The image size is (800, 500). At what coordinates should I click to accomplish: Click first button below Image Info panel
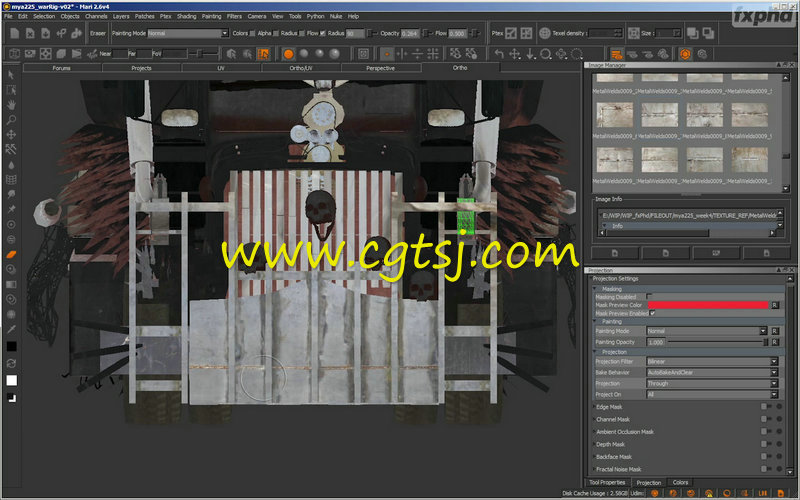[615, 253]
